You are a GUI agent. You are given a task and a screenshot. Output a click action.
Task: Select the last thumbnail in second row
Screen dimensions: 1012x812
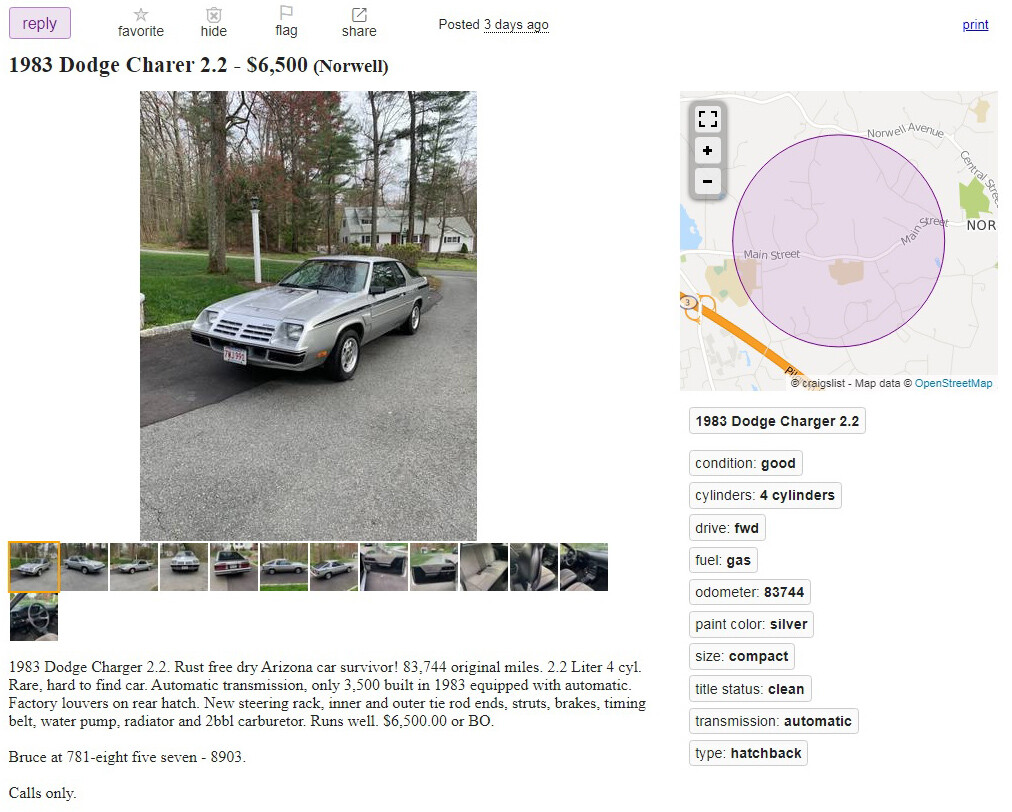click(34, 617)
